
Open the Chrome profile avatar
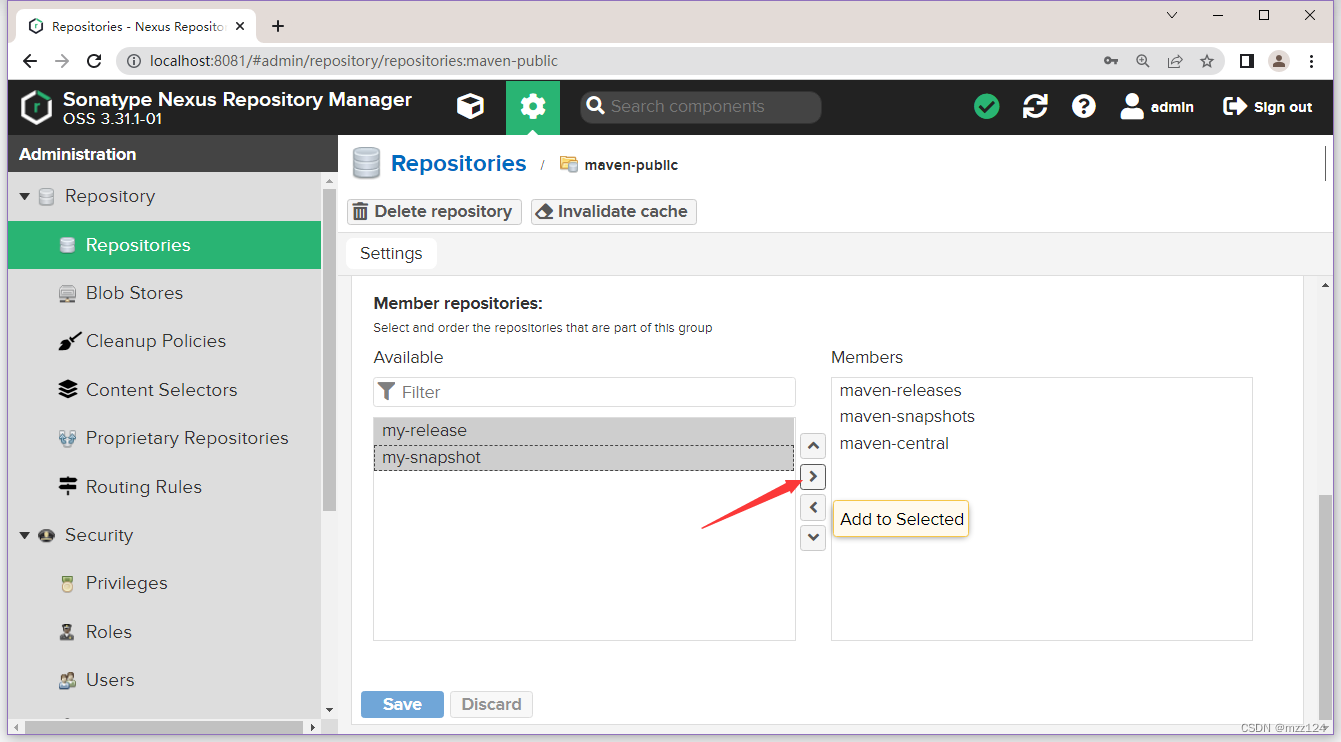pyautogui.click(x=1279, y=61)
